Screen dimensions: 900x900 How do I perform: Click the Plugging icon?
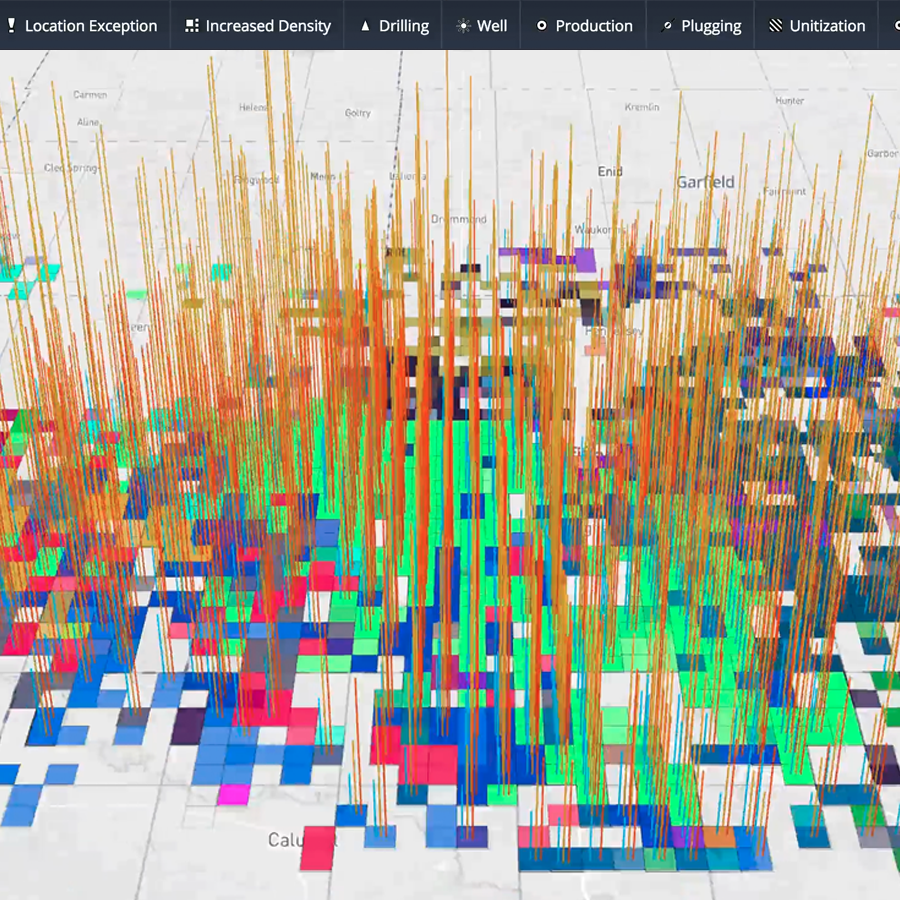pyautogui.click(x=667, y=26)
